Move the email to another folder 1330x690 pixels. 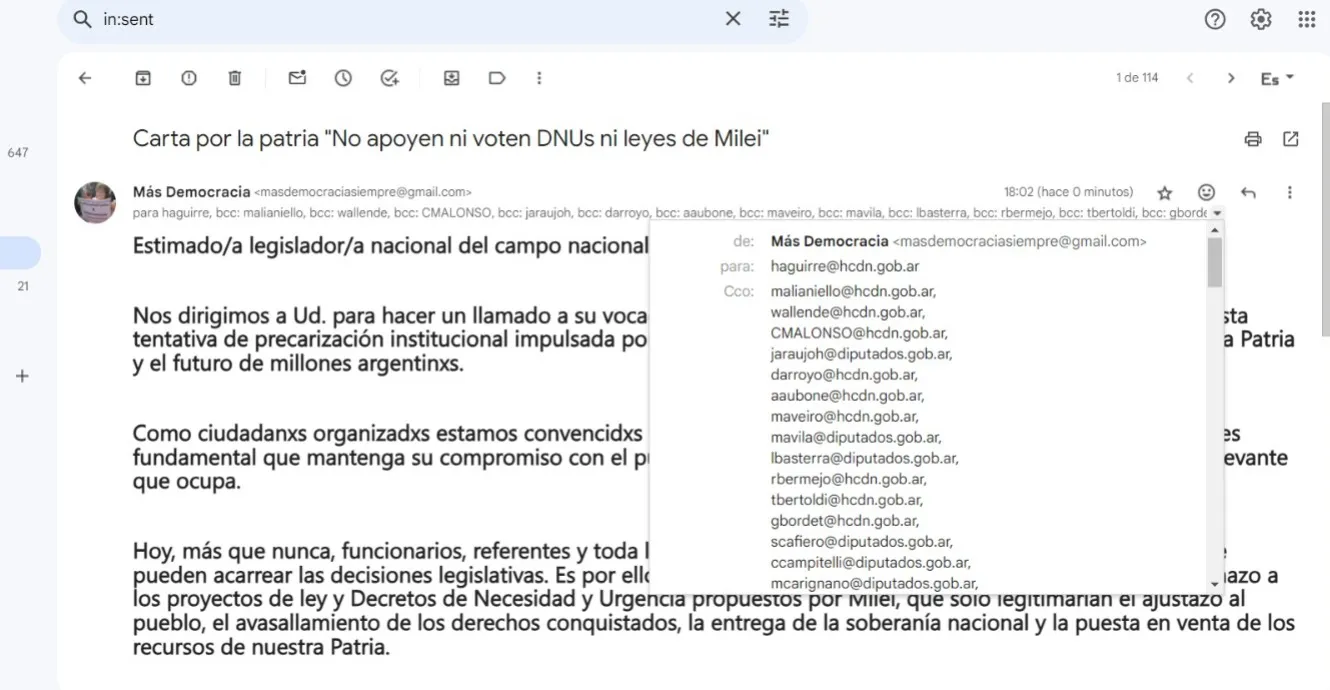pyautogui.click(x=451, y=78)
